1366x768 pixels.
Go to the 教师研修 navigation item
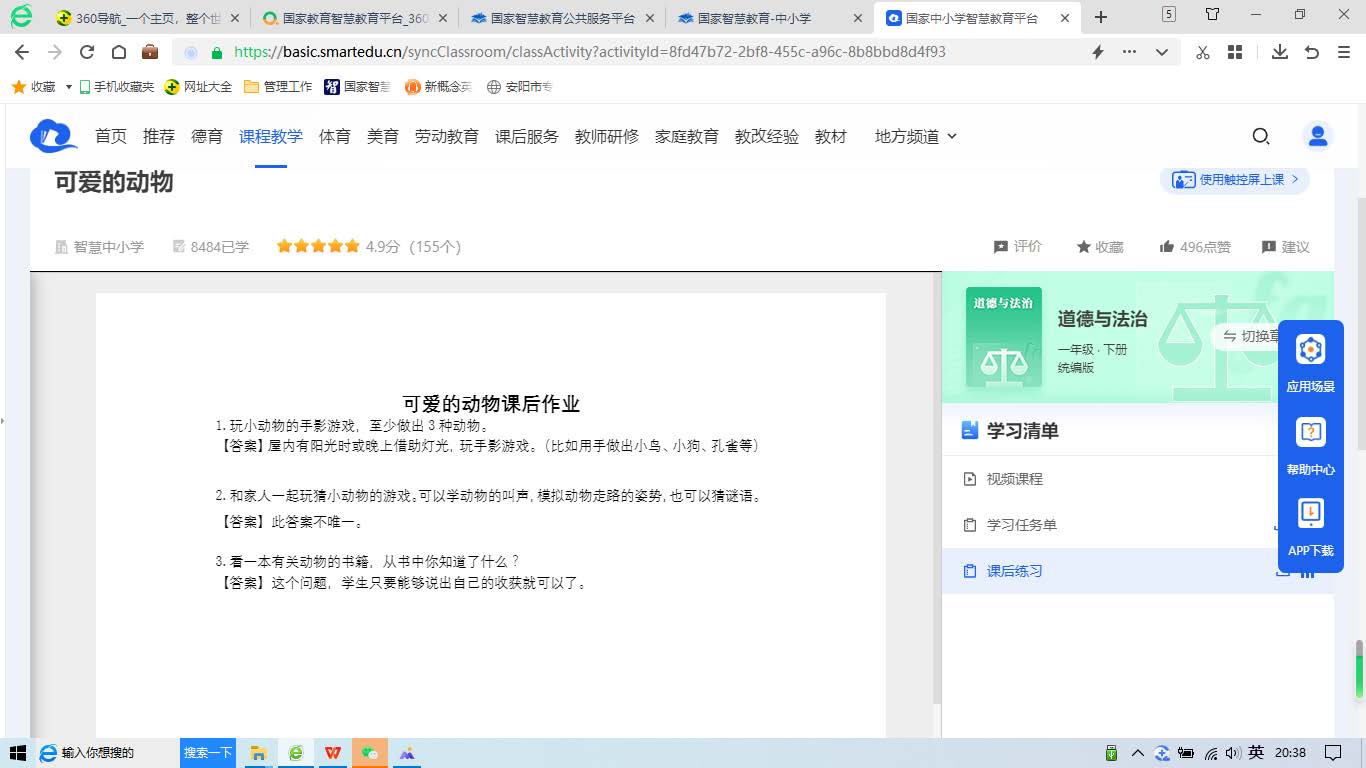[x=606, y=136]
